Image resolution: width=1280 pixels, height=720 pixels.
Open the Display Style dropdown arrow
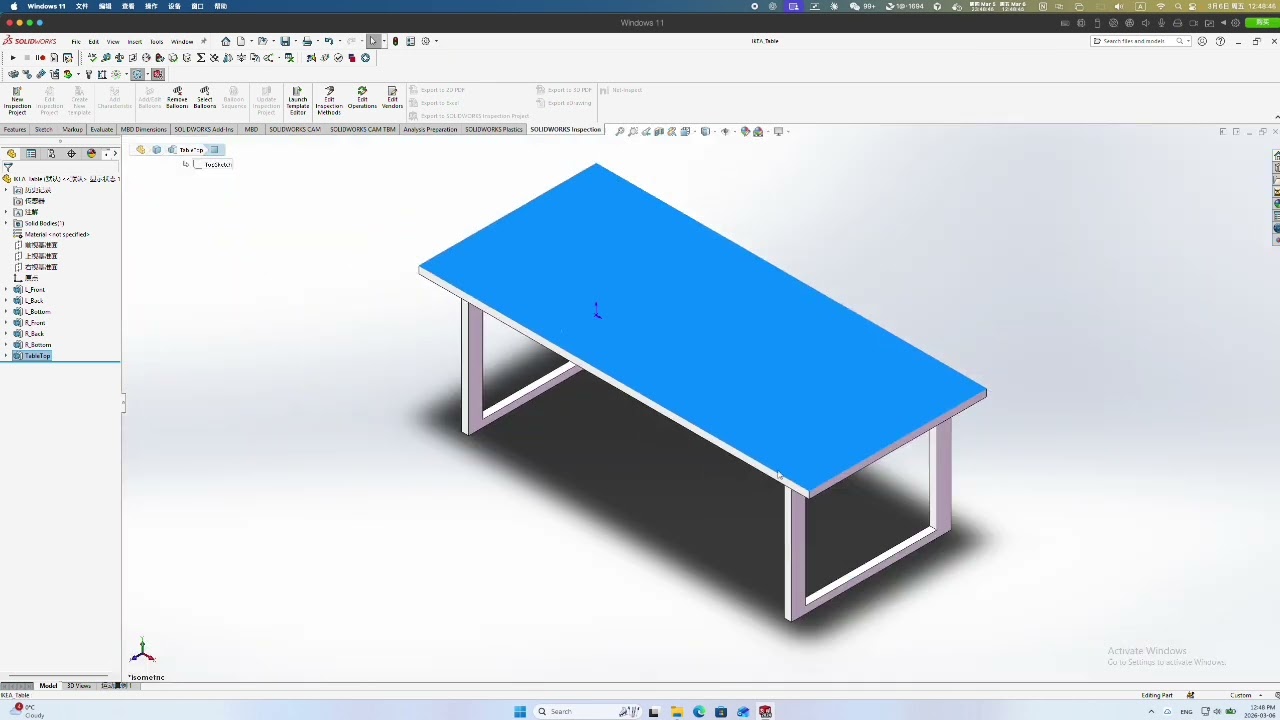(x=714, y=131)
